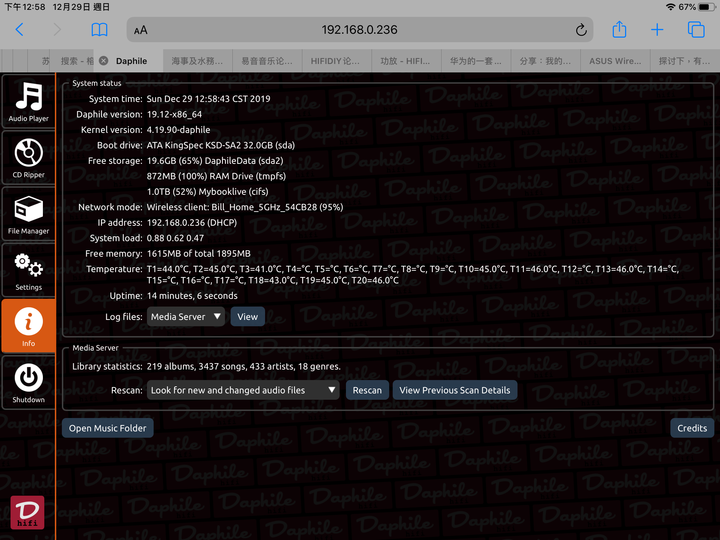Switch to the 探讨下 tab
This screenshot has height=540, width=720.
pos(685,61)
